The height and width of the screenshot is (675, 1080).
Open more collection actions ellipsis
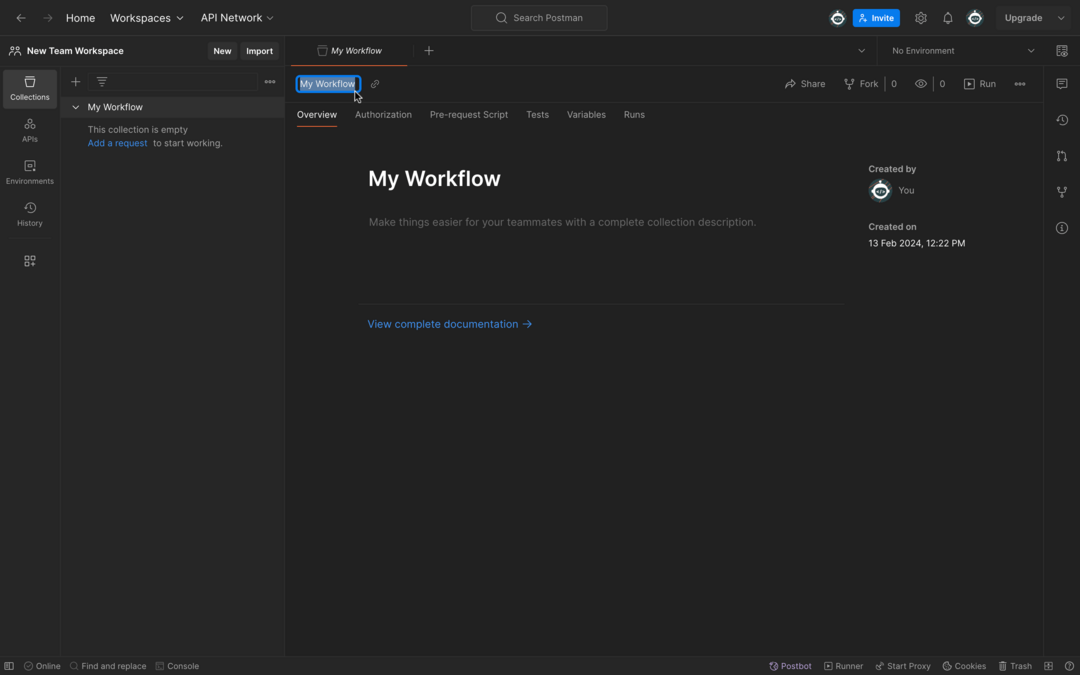(1019, 84)
